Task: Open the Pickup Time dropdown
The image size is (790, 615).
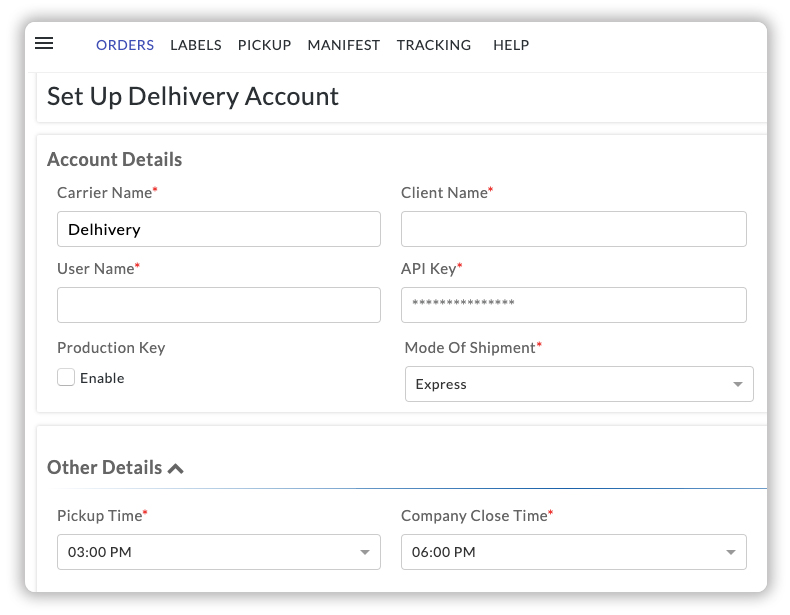Action: click(219, 552)
